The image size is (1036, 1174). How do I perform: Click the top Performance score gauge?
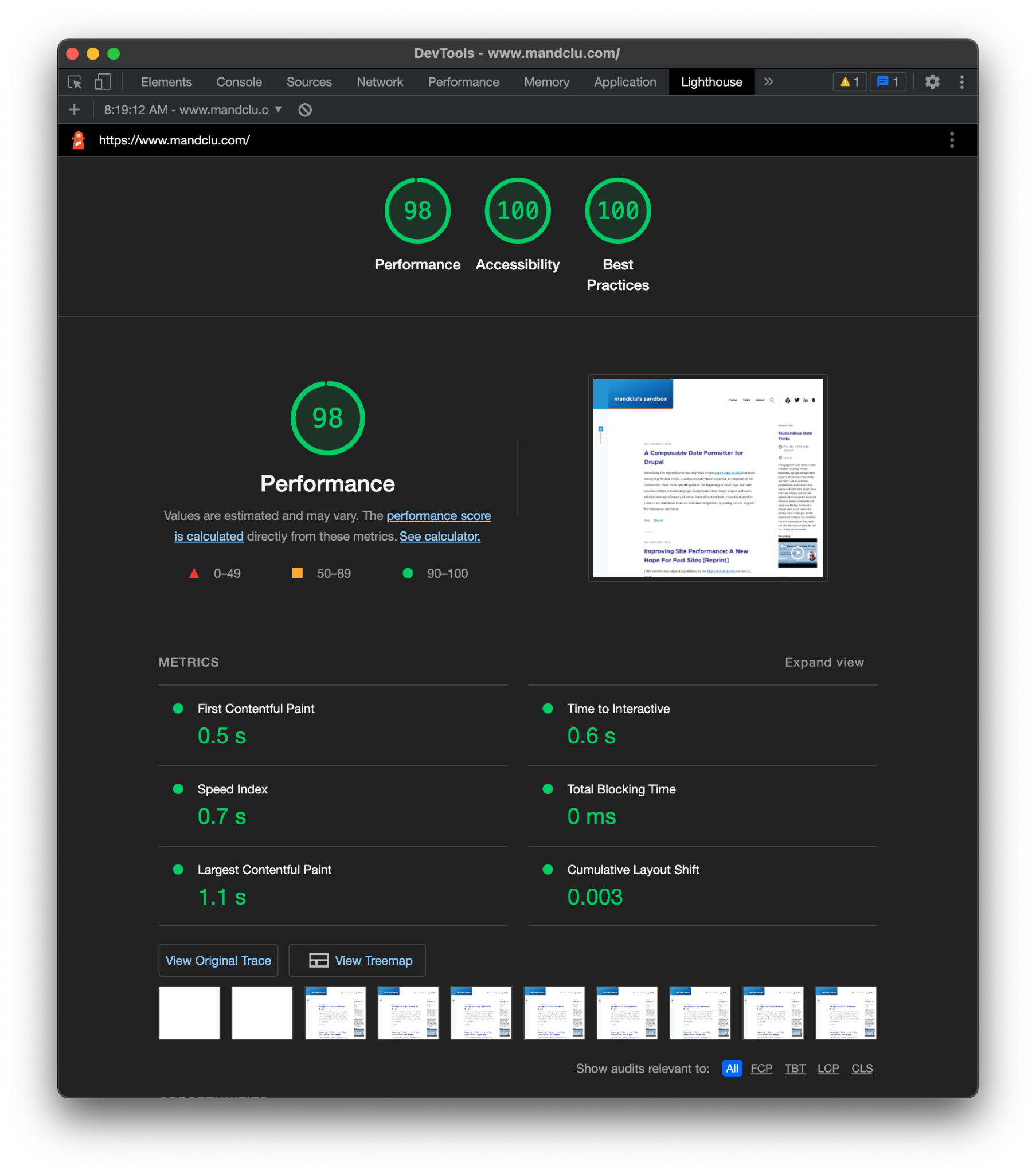pyautogui.click(x=417, y=211)
